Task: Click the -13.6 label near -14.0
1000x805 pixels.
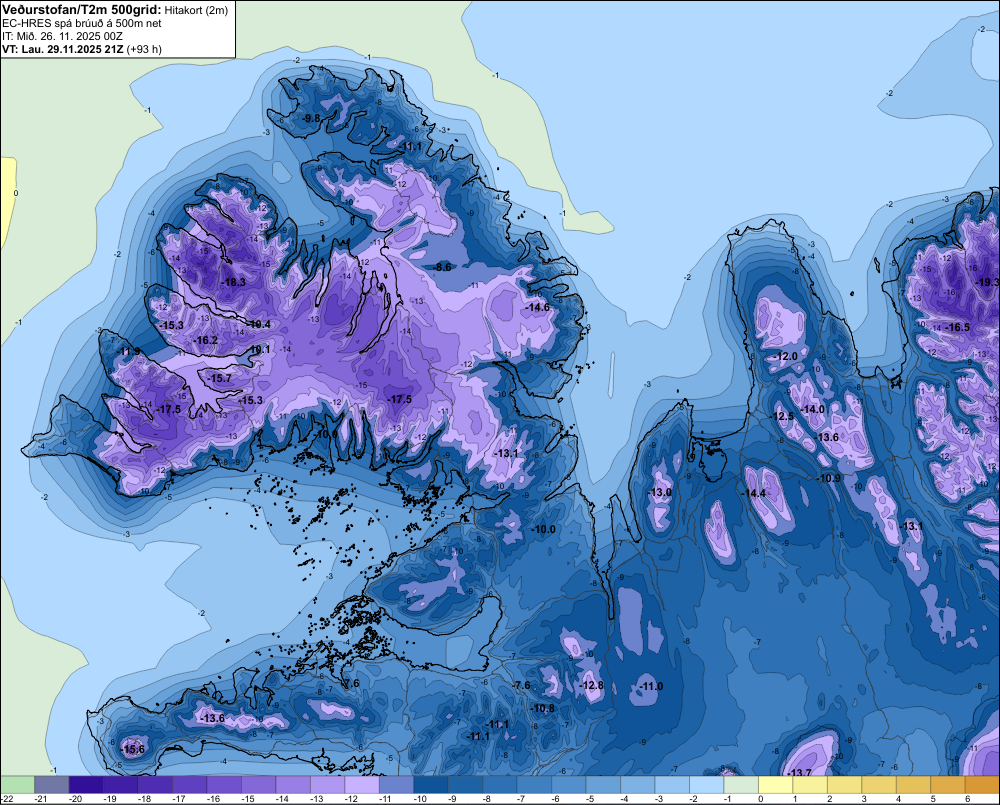Action: [827, 437]
